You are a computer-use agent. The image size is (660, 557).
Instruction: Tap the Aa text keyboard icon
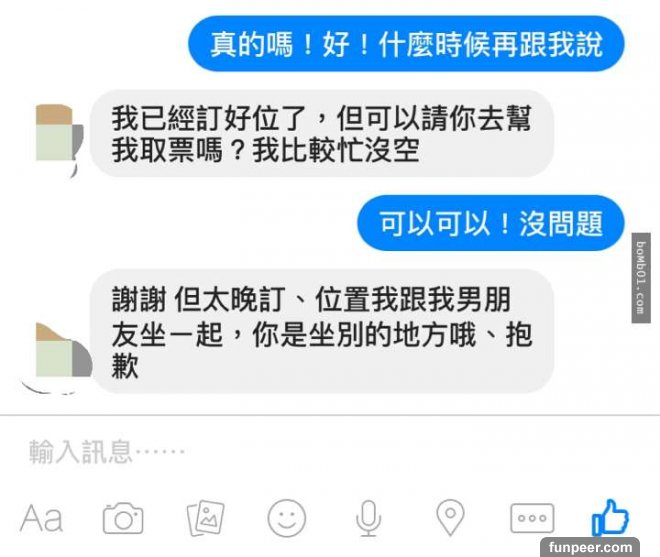pyautogui.click(x=41, y=518)
